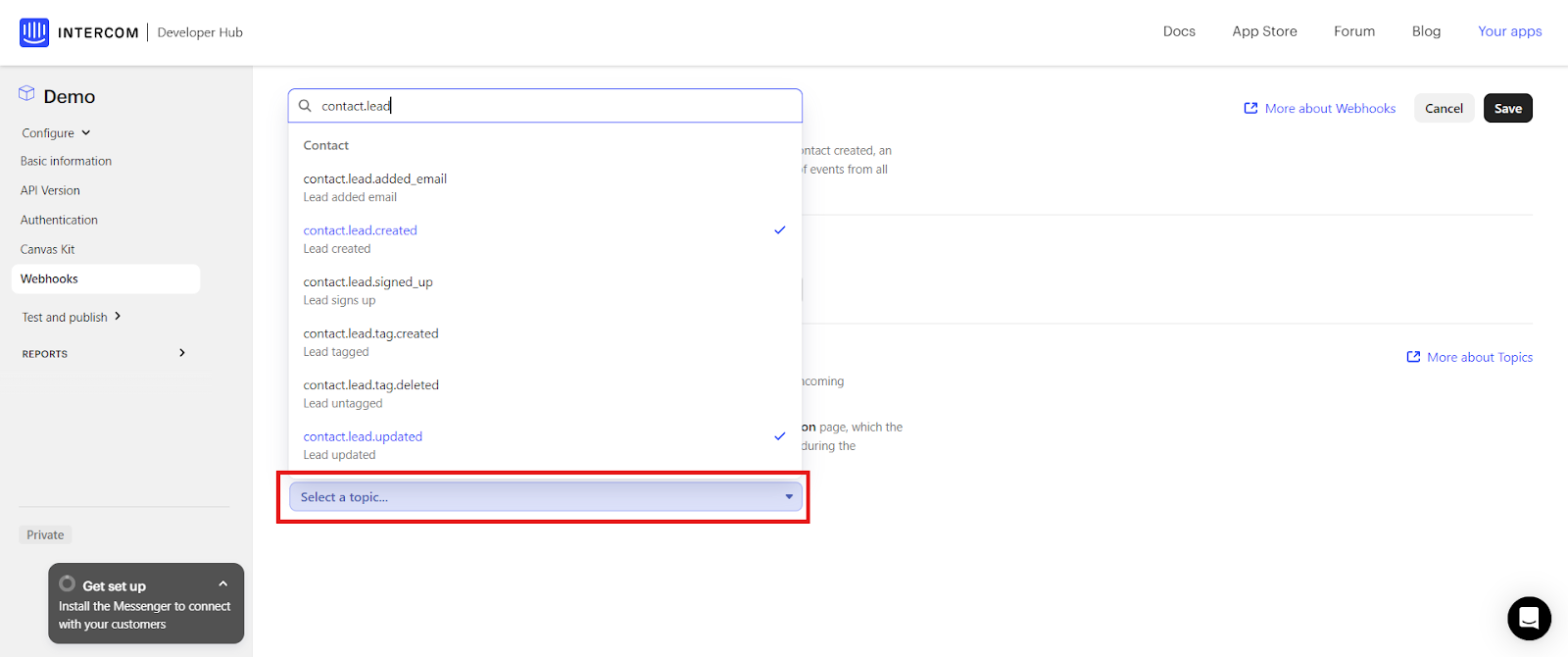
Task: Open API Version page
Action: click(50, 190)
